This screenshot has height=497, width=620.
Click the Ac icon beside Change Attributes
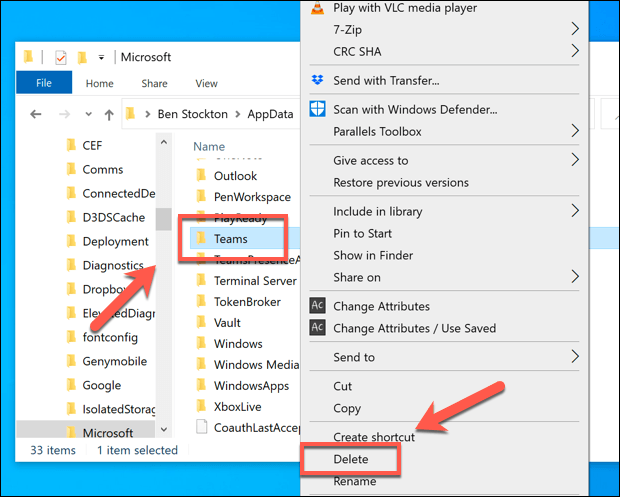coord(318,306)
